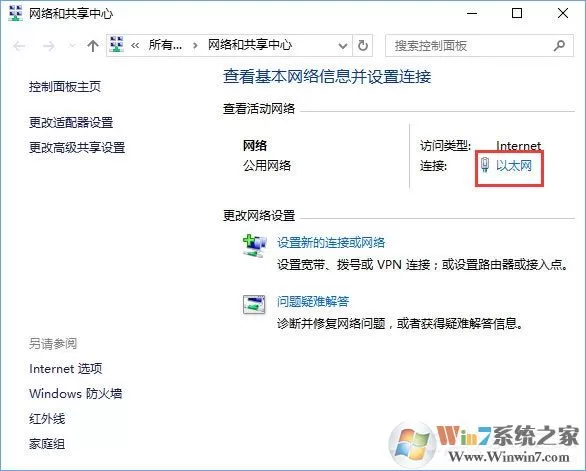Open Windows 防火墙 link

pos(75,393)
